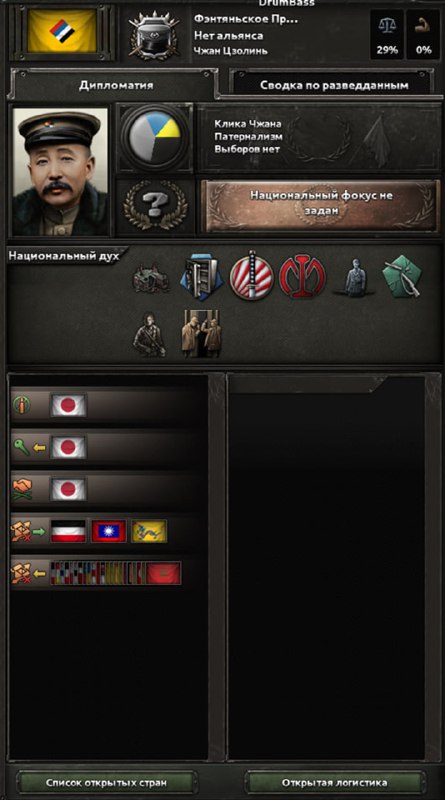Click the safe vault national spirit icon

pyautogui.click(x=201, y=278)
